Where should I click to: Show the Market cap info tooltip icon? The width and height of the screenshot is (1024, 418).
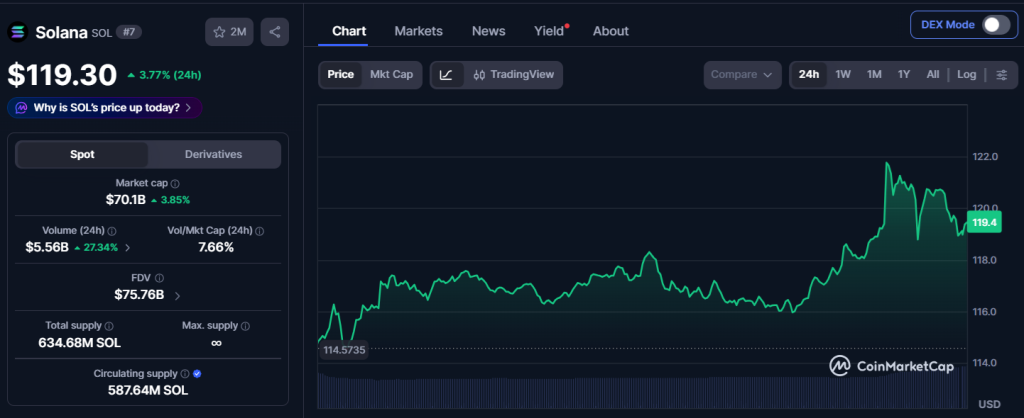[x=175, y=184]
